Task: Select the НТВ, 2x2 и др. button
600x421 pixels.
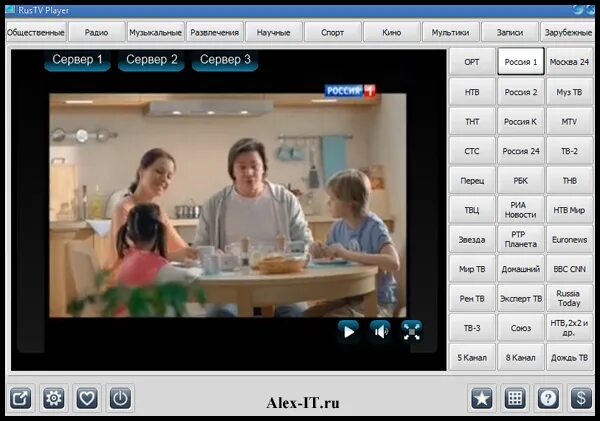Action: click(x=569, y=328)
